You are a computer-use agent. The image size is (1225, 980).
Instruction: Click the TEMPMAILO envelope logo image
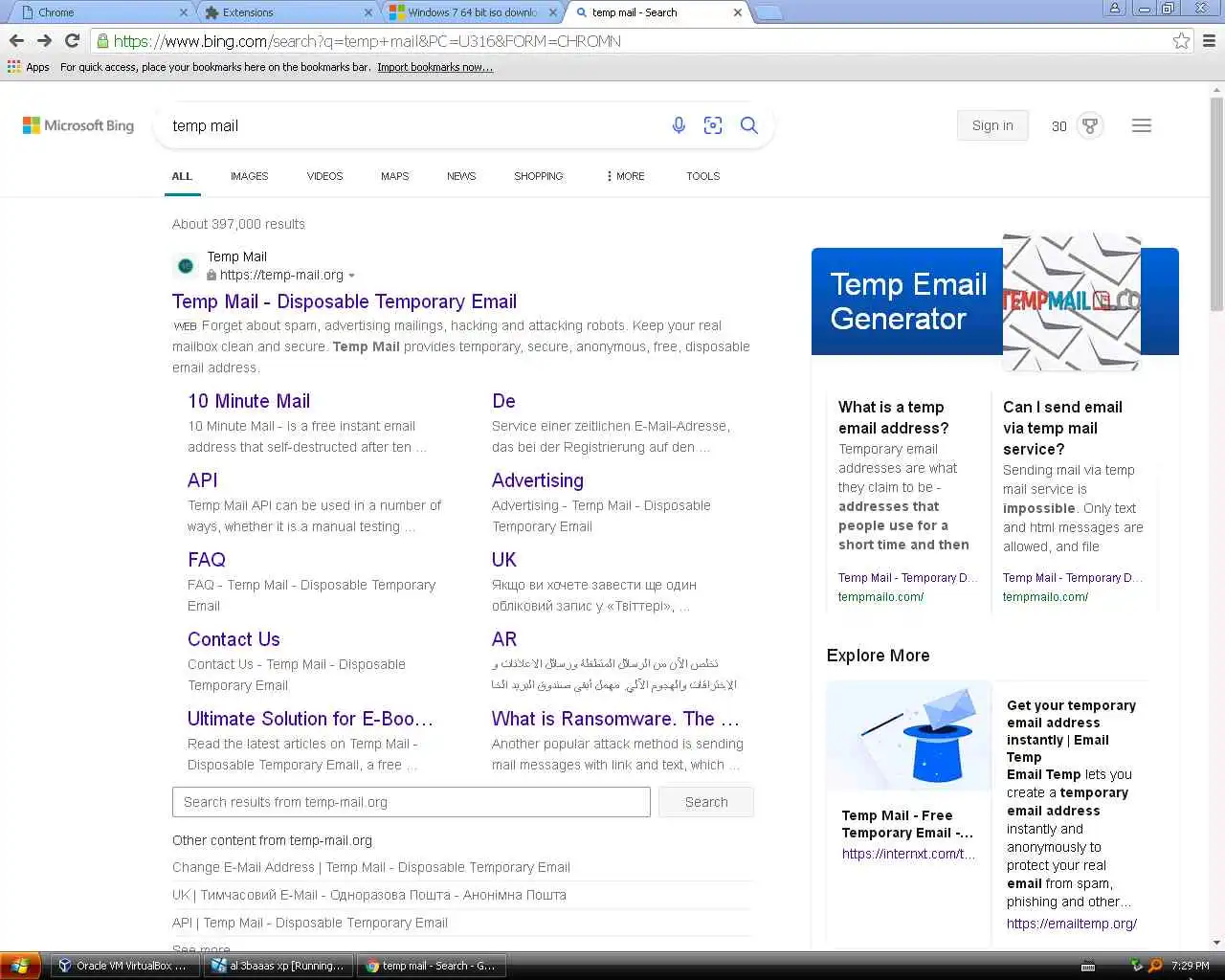1072,301
